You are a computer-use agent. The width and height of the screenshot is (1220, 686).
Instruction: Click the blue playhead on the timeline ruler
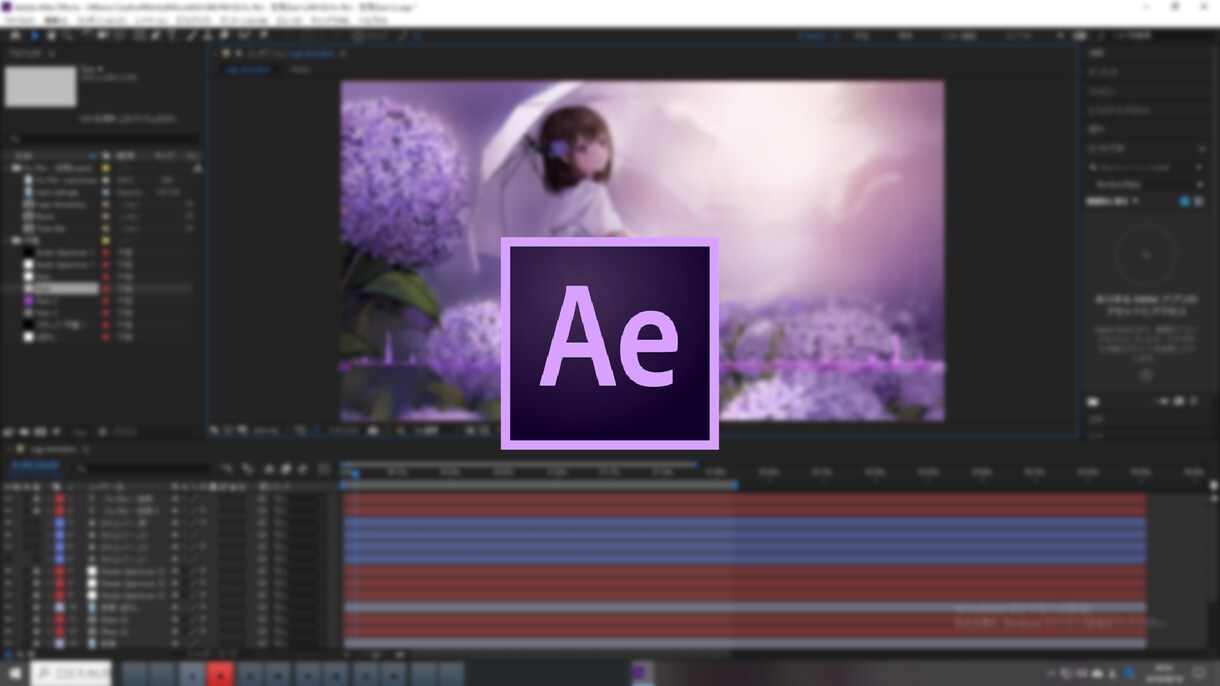click(354, 473)
